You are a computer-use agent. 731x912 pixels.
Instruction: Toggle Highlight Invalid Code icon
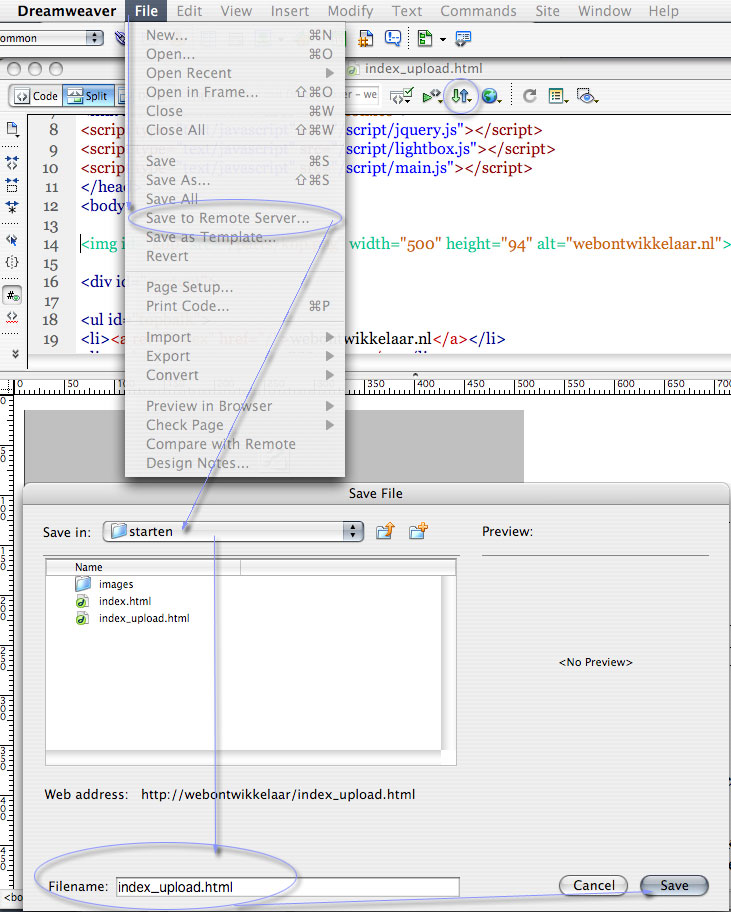(12, 318)
